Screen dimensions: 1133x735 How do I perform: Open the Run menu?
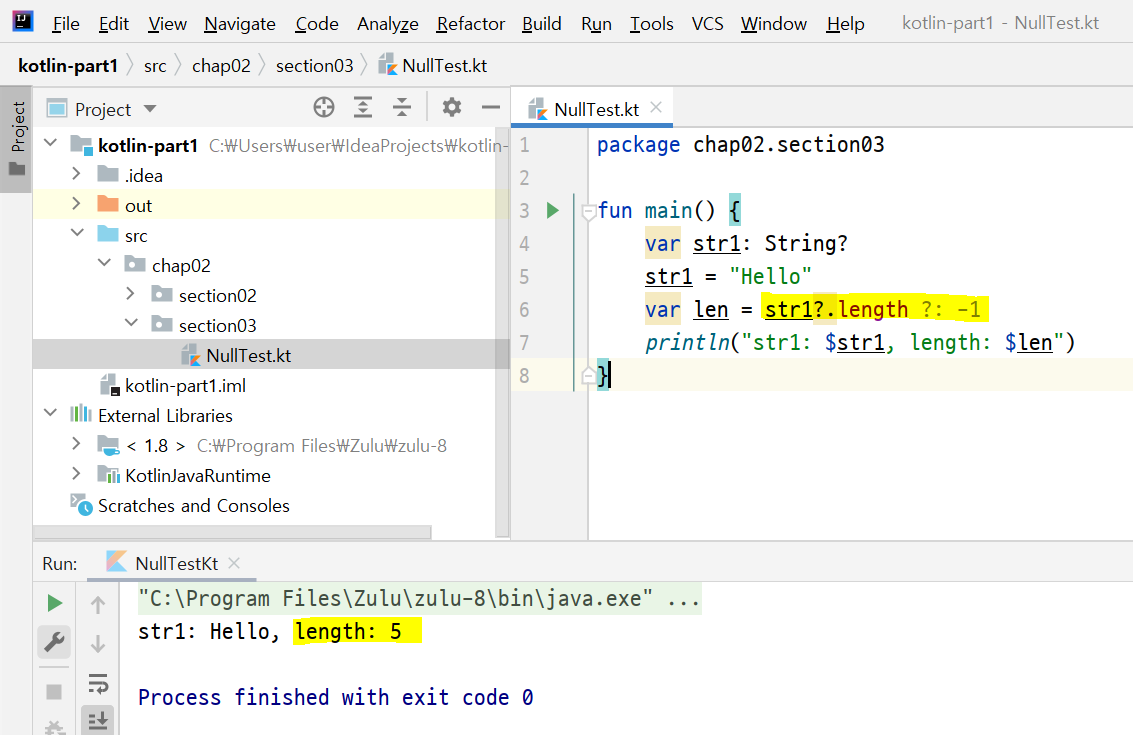[596, 24]
